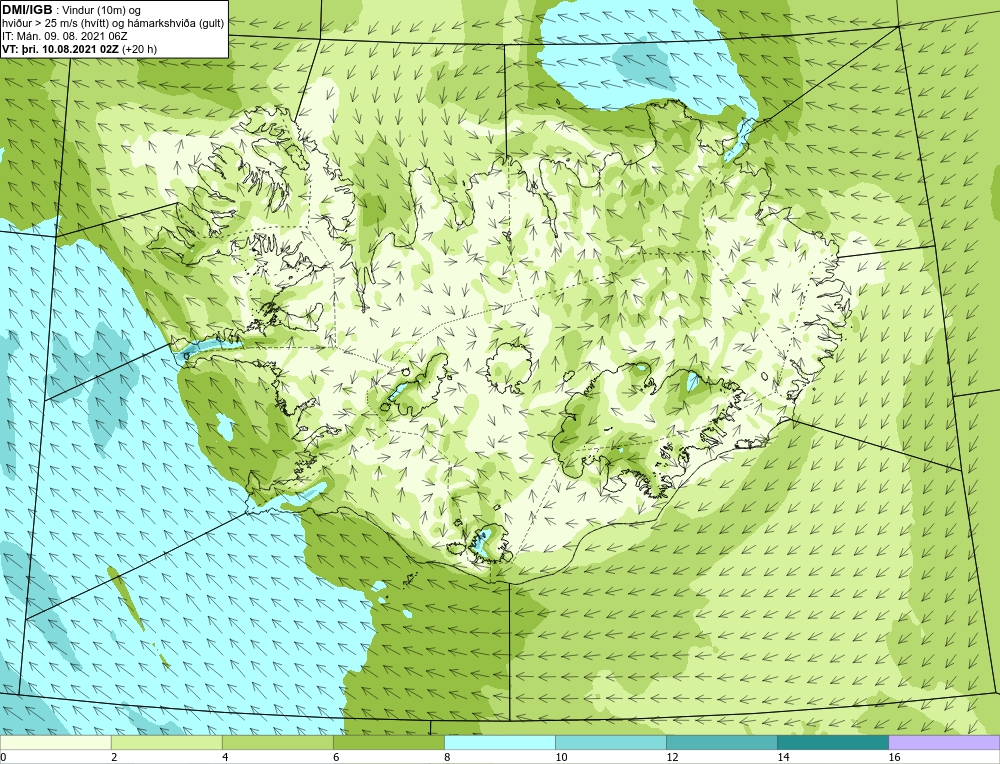Click the 2–4 m/s light green legend swatch

click(166, 742)
